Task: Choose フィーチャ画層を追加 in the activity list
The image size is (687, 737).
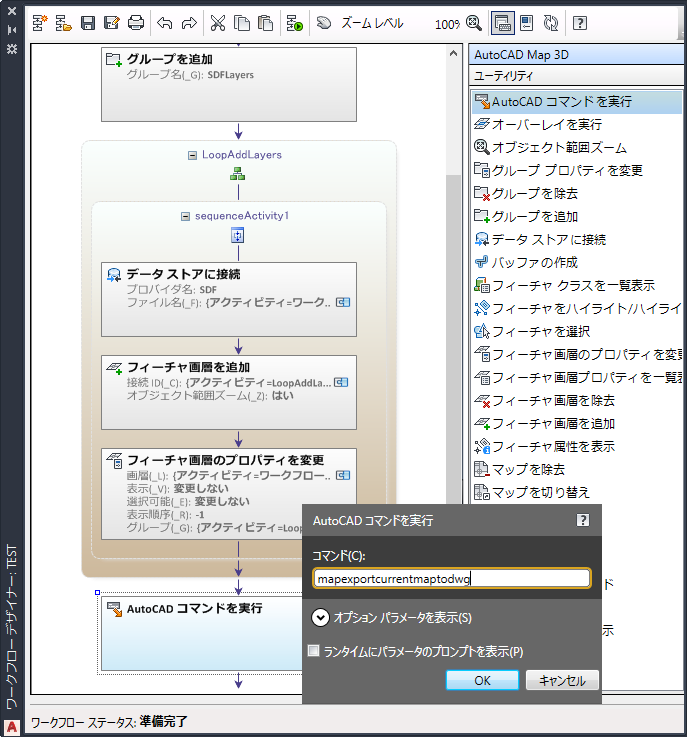Action: (x=577, y=424)
